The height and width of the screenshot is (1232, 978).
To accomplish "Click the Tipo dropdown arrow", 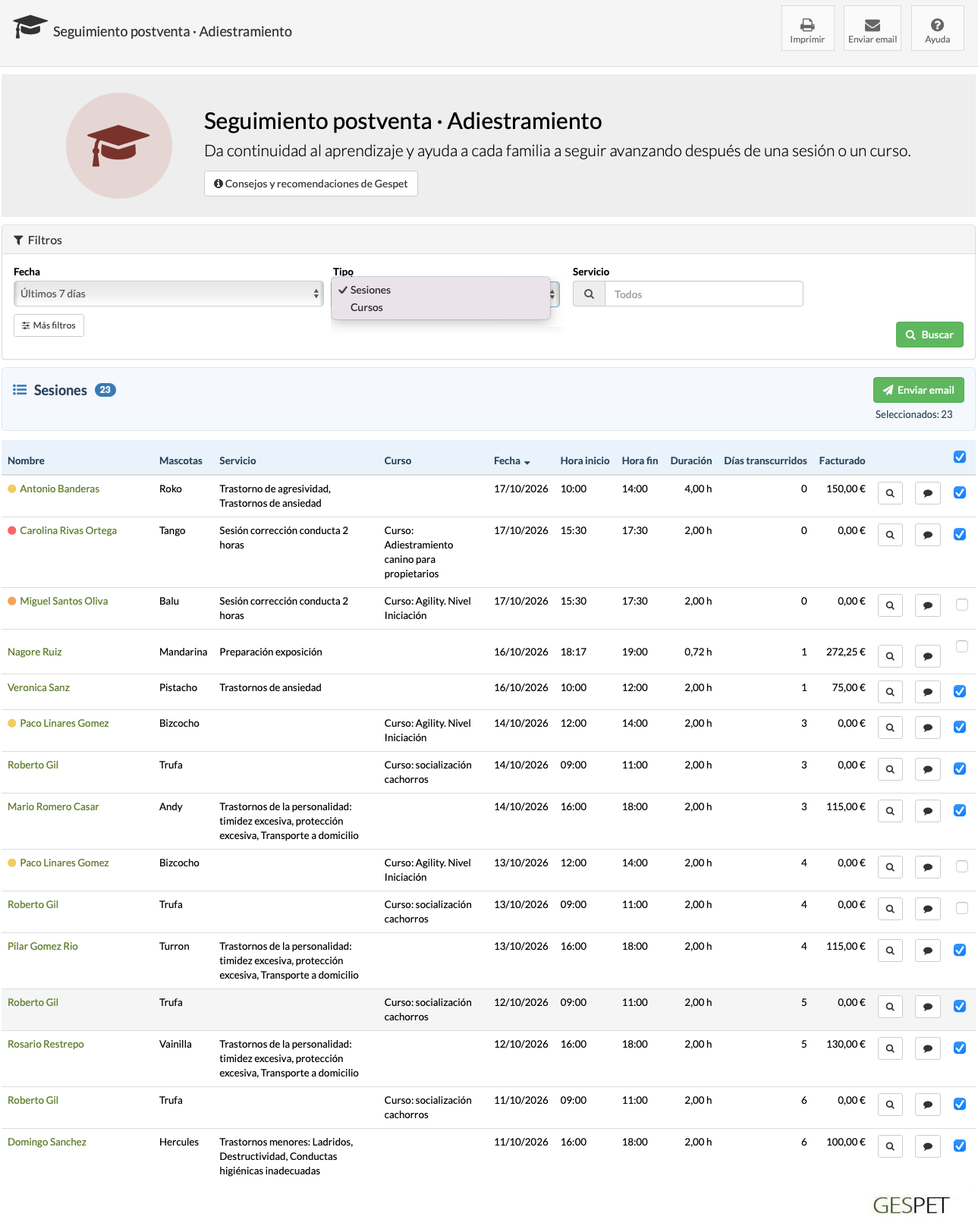I will coord(554,294).
